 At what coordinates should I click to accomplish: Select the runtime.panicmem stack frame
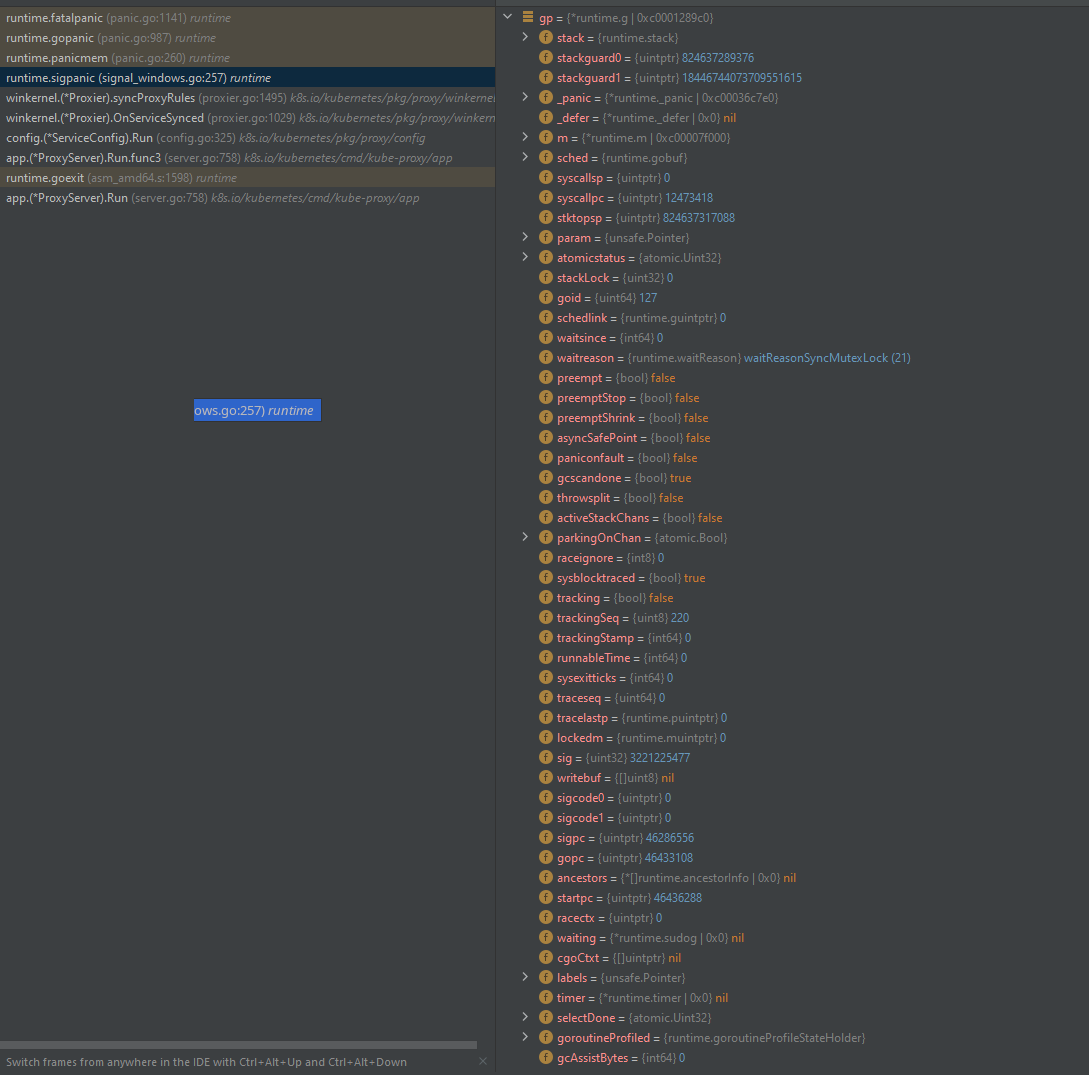[247, 58]
